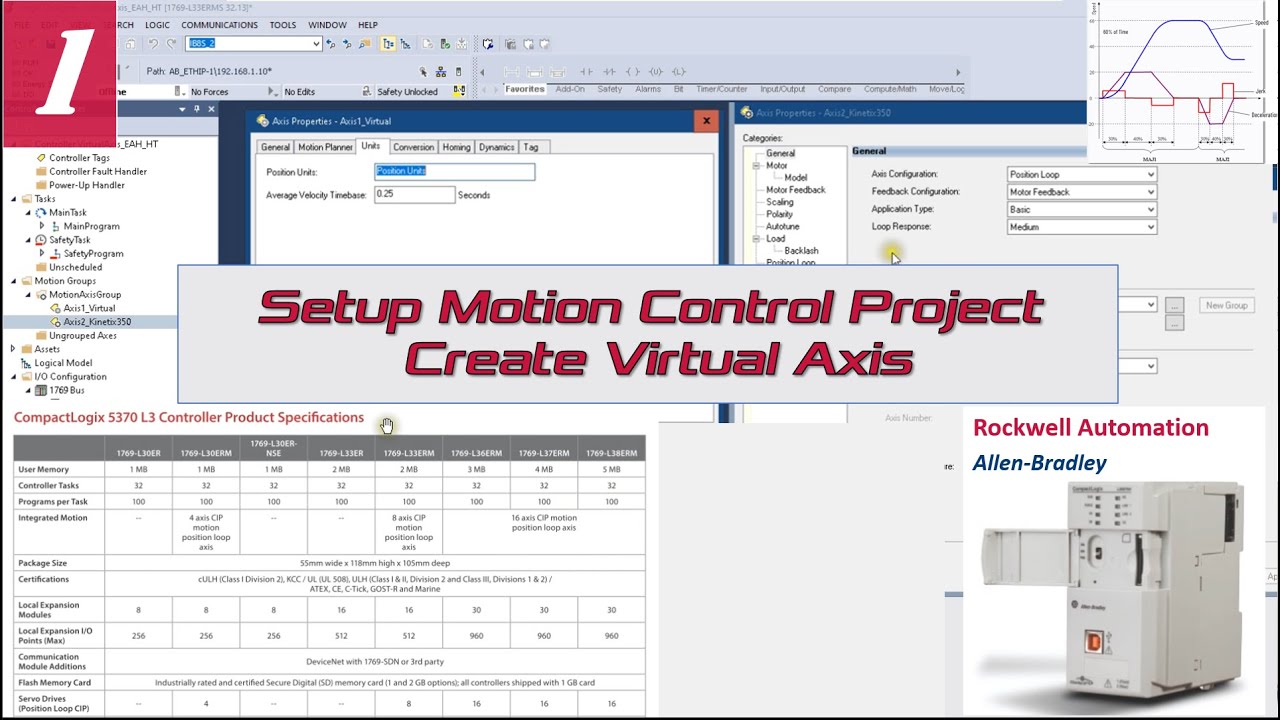Select Controller Tags in organizer tree

(x=79, y=158)
